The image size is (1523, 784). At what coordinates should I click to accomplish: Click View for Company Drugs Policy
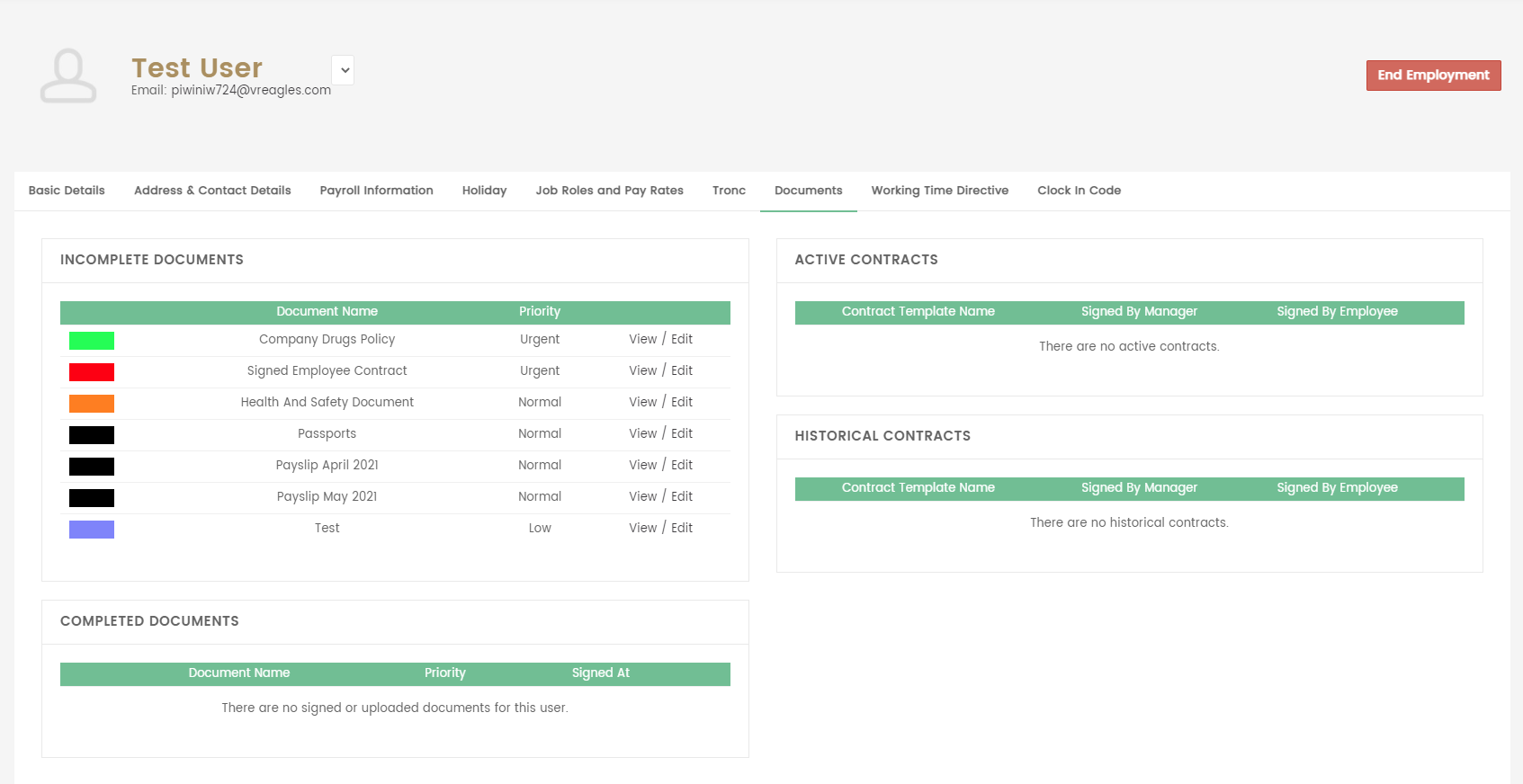point(642,339)
